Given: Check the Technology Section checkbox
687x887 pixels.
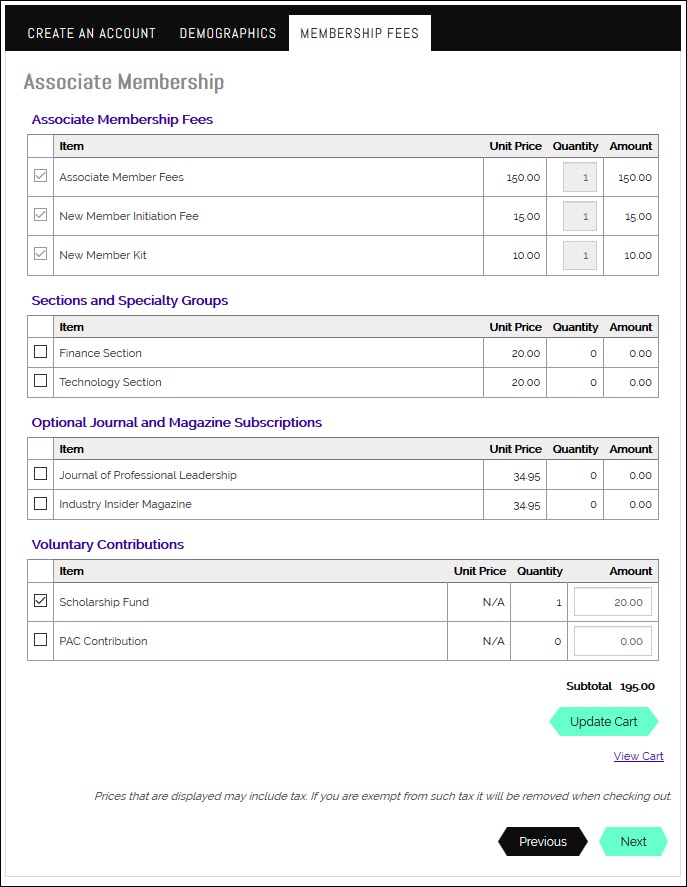Looking at the screenshot, I should 40,381.
